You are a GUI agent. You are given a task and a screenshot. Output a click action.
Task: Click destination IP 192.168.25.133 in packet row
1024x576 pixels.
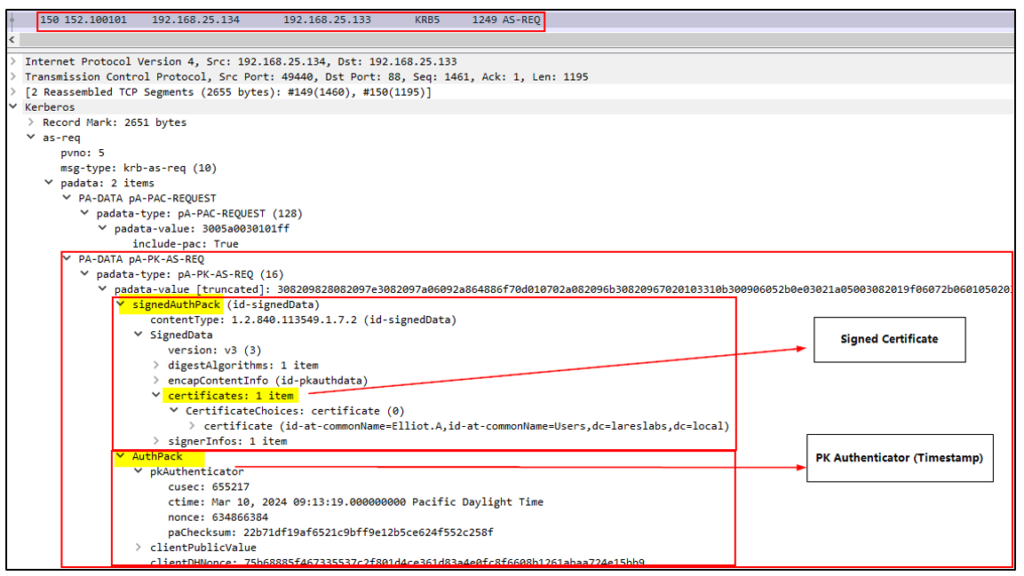[x=327, y=20]
